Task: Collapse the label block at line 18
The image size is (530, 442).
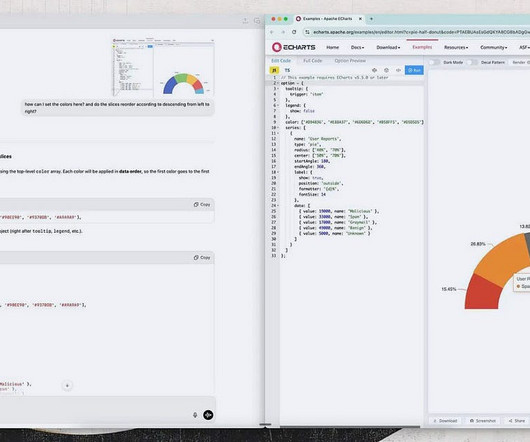Action: click(278, 172)
